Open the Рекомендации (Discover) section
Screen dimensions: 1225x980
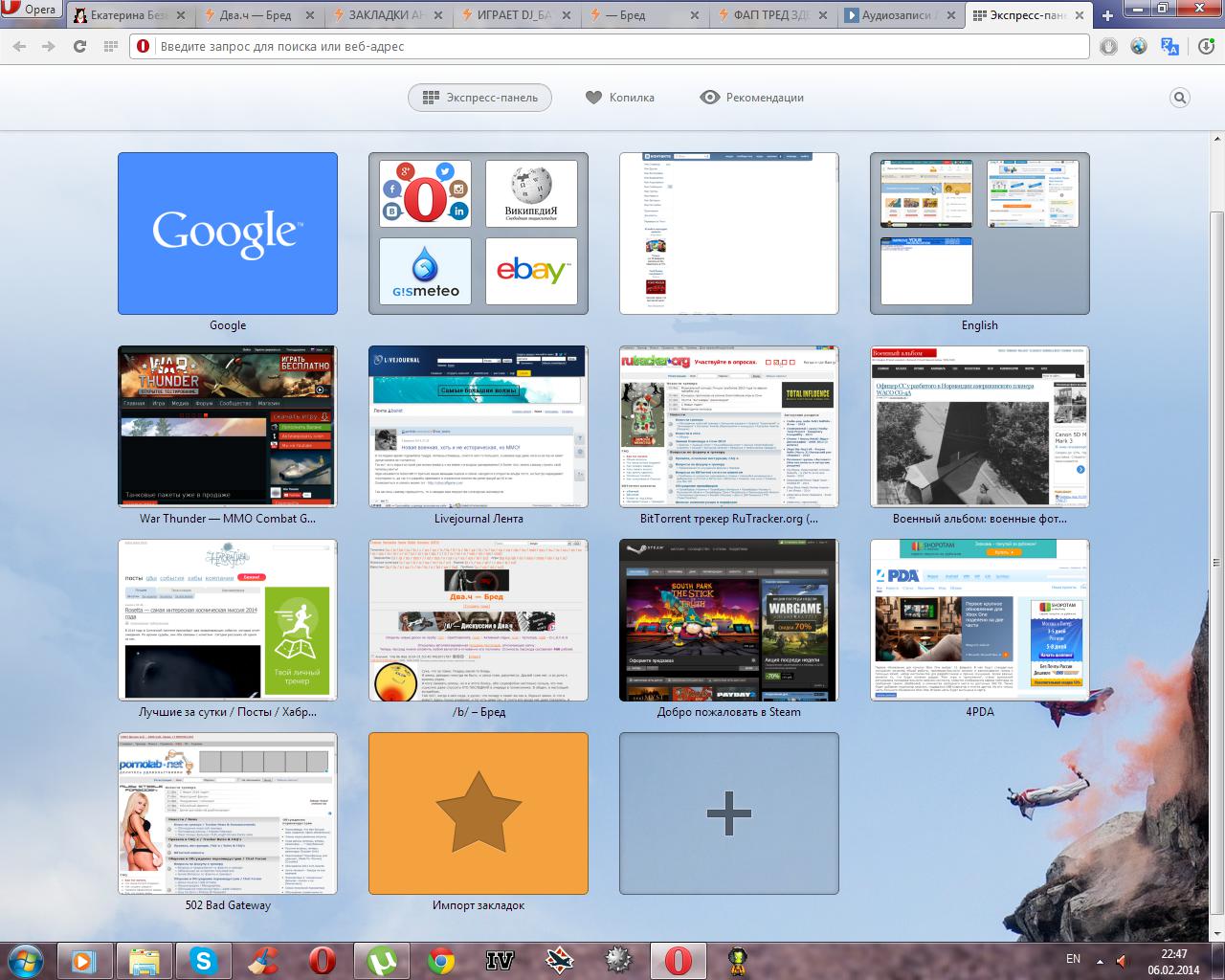[752, 98]
